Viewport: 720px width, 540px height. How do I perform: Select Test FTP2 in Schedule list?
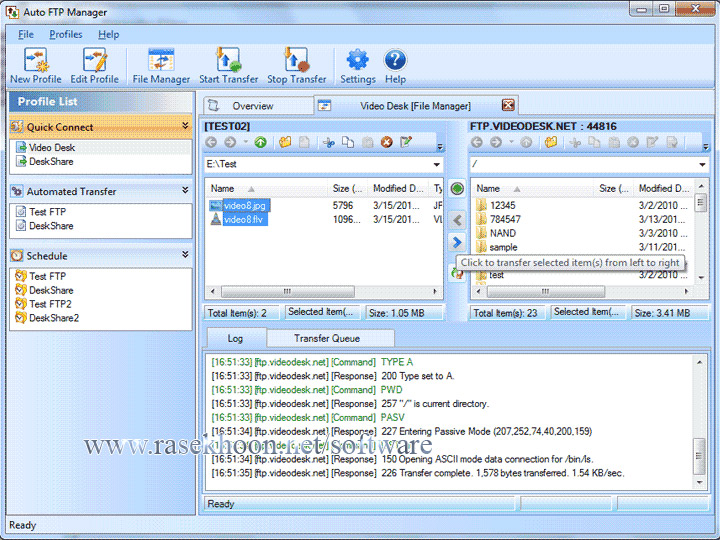50,304
